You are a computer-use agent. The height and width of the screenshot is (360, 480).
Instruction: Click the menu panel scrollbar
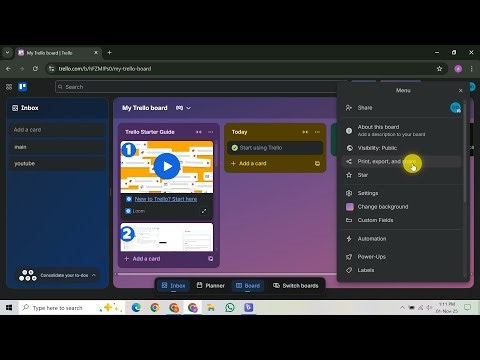[x=465, y=152]
